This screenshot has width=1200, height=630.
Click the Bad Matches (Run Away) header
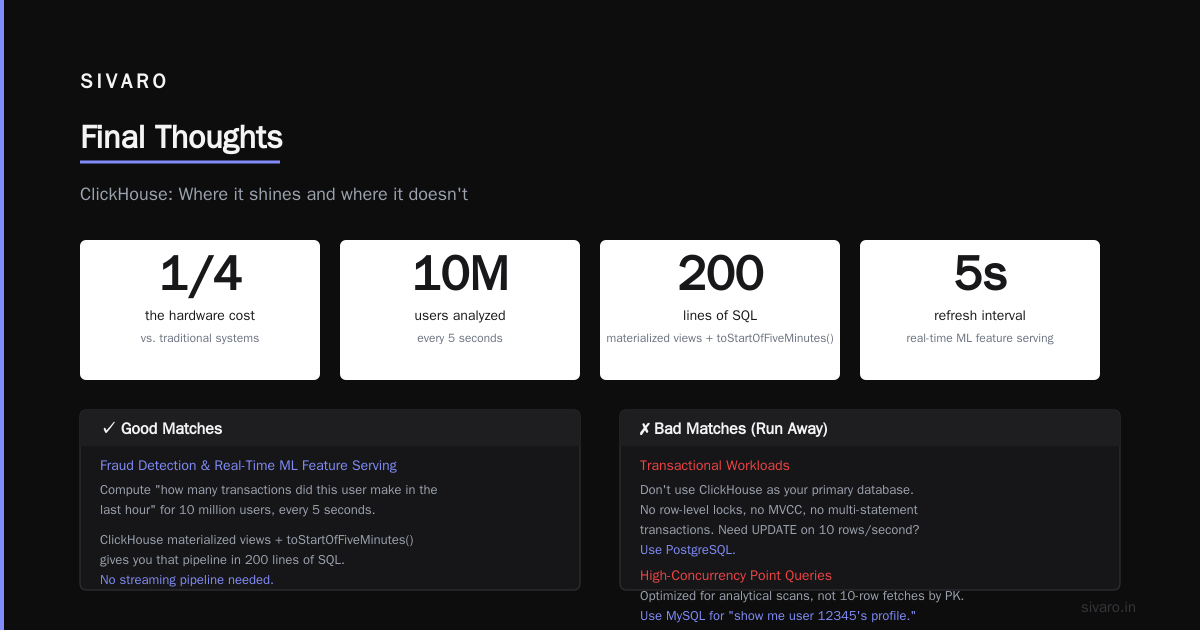click(870, 428)
